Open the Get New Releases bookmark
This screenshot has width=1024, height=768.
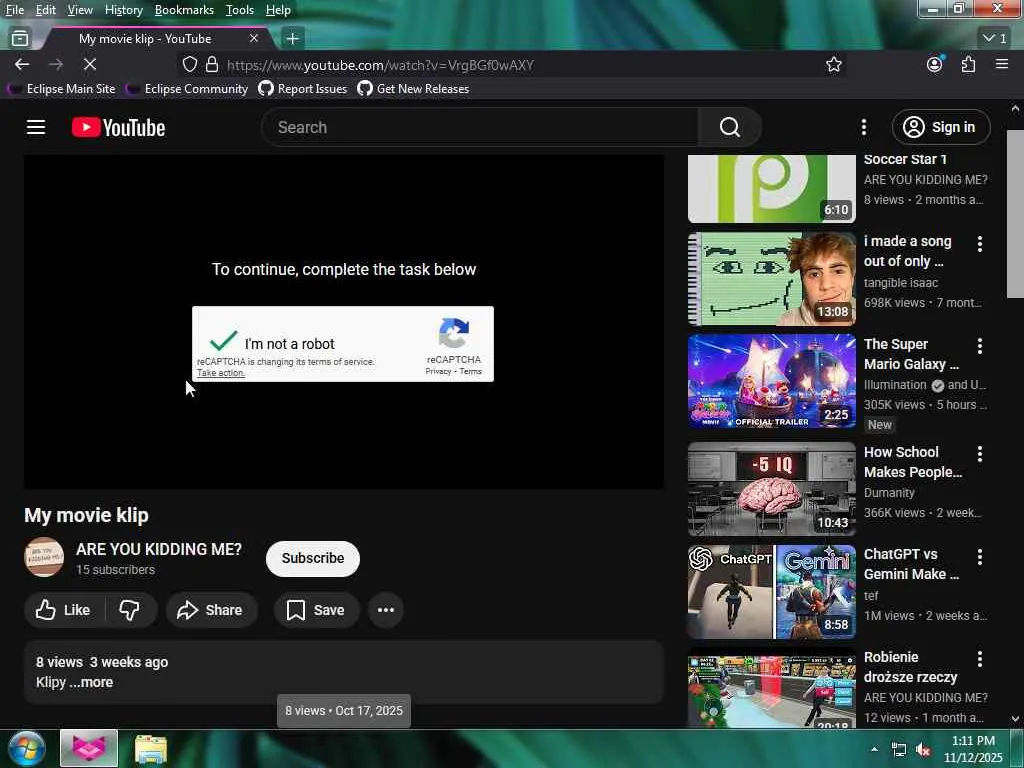coord(413,89)
